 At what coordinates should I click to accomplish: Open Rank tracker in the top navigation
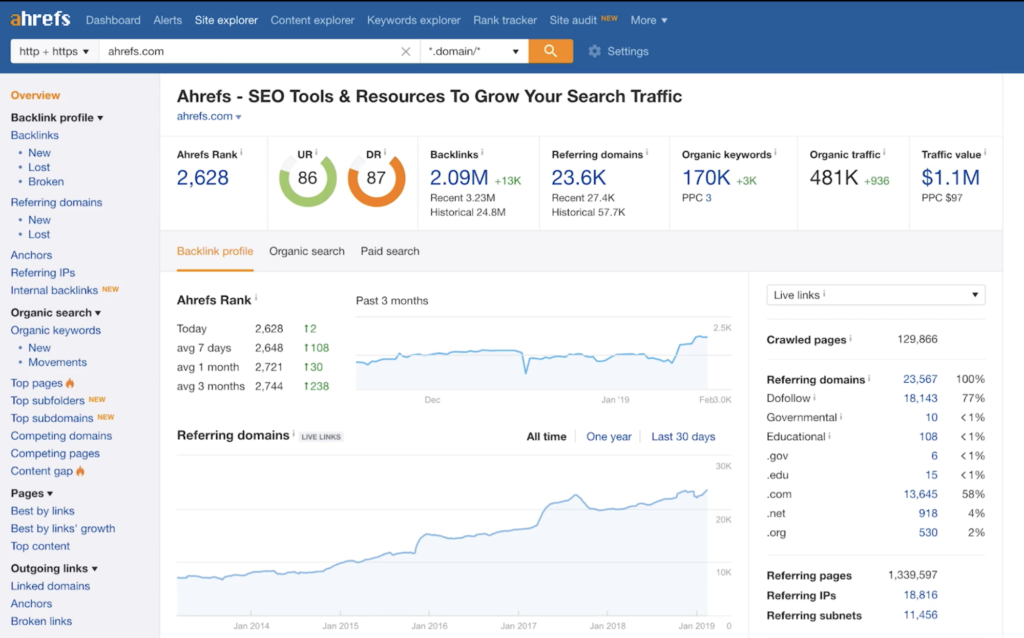pyautogui.click(x=505, y=20)
